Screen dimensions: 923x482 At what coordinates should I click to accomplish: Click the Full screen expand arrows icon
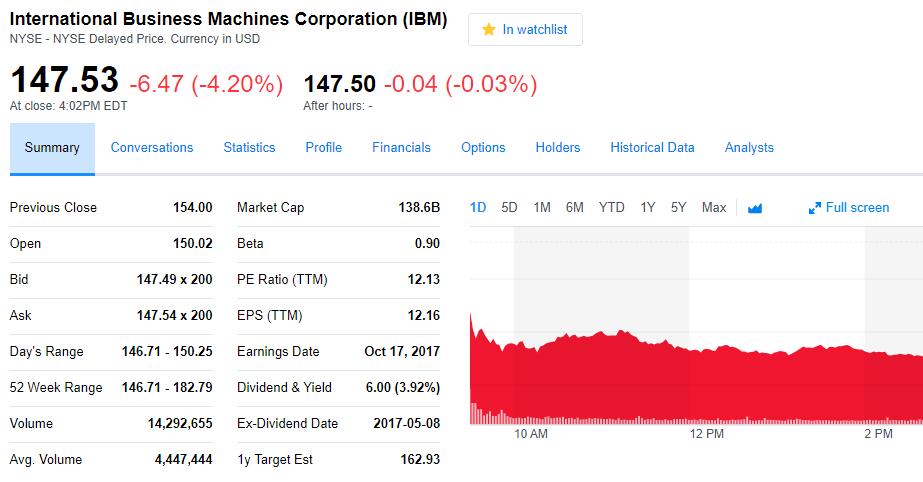tap(815, 208)
